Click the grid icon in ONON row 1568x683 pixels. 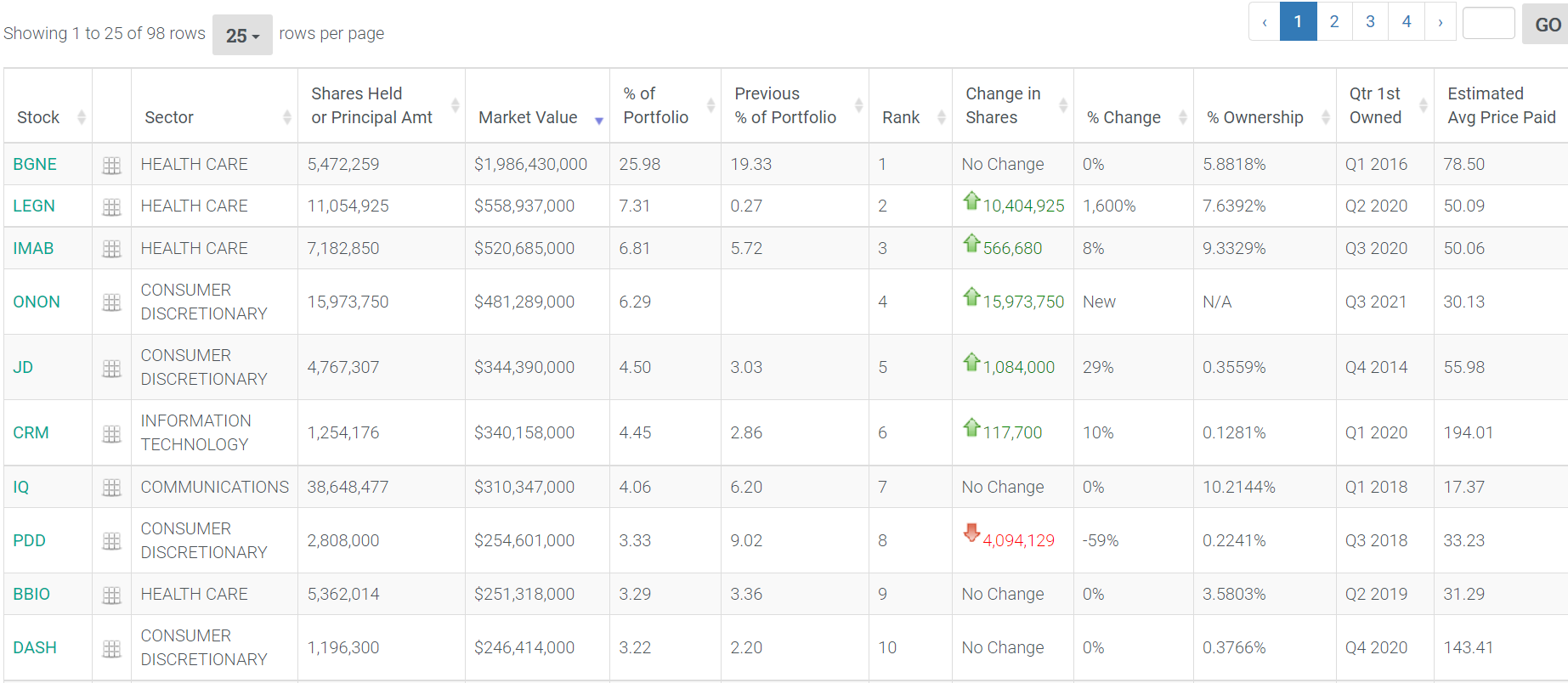111,302
